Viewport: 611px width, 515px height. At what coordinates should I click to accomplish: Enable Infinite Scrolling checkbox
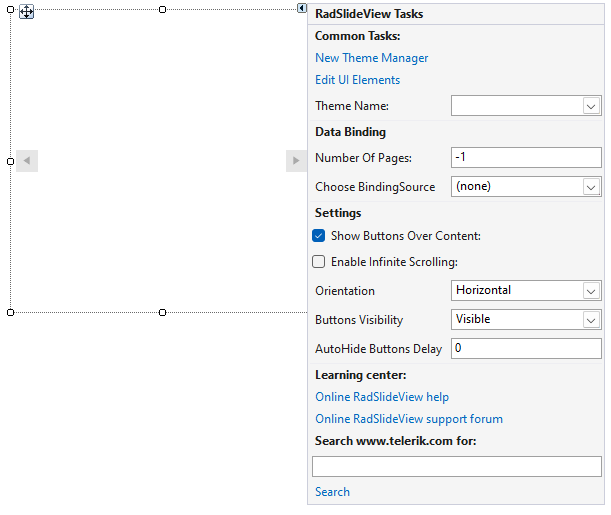pyautogui.click(x=318, y=262)
